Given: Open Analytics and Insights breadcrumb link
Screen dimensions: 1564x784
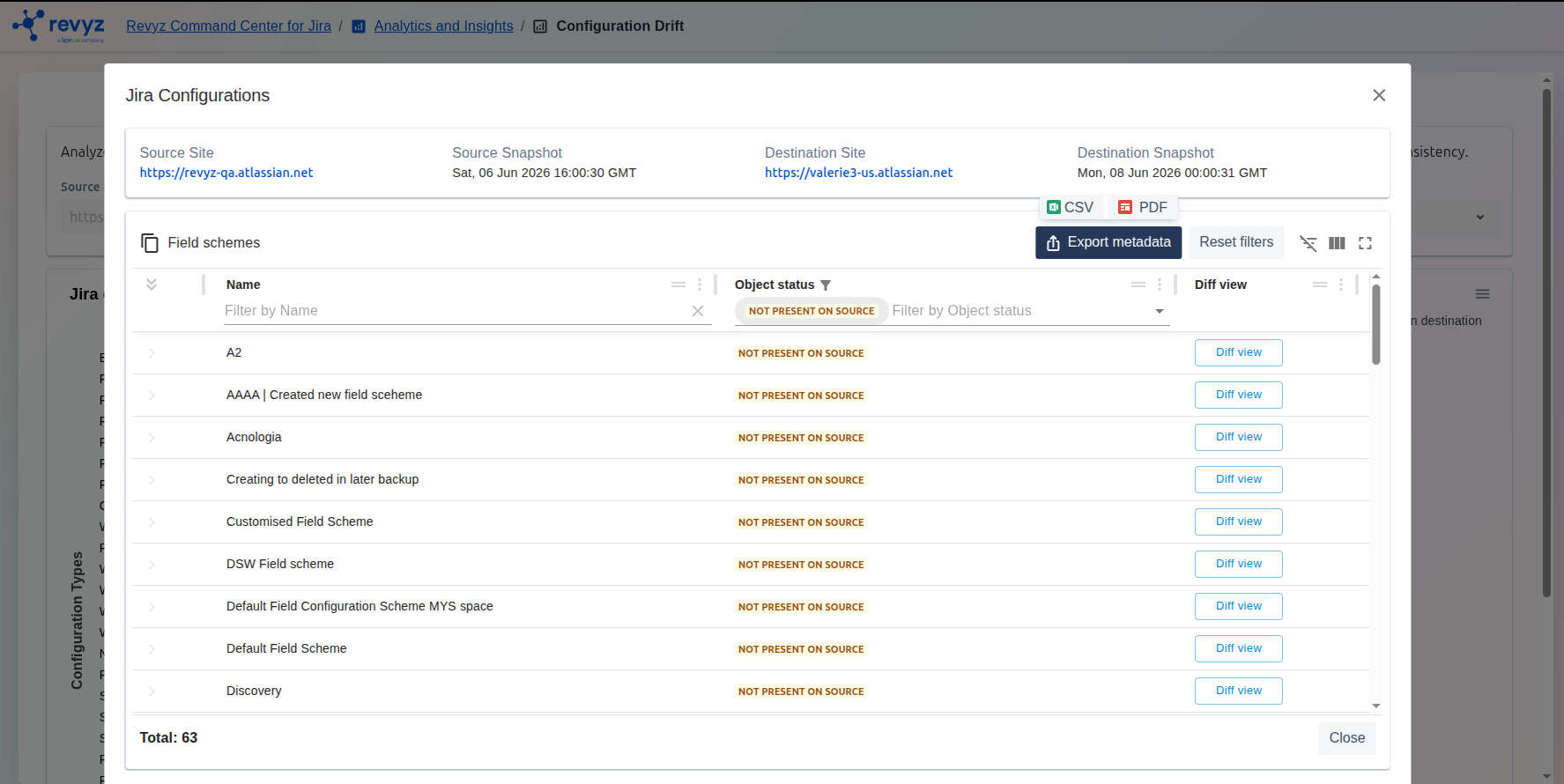Looking at the screenshot, I should coord(443,26).
